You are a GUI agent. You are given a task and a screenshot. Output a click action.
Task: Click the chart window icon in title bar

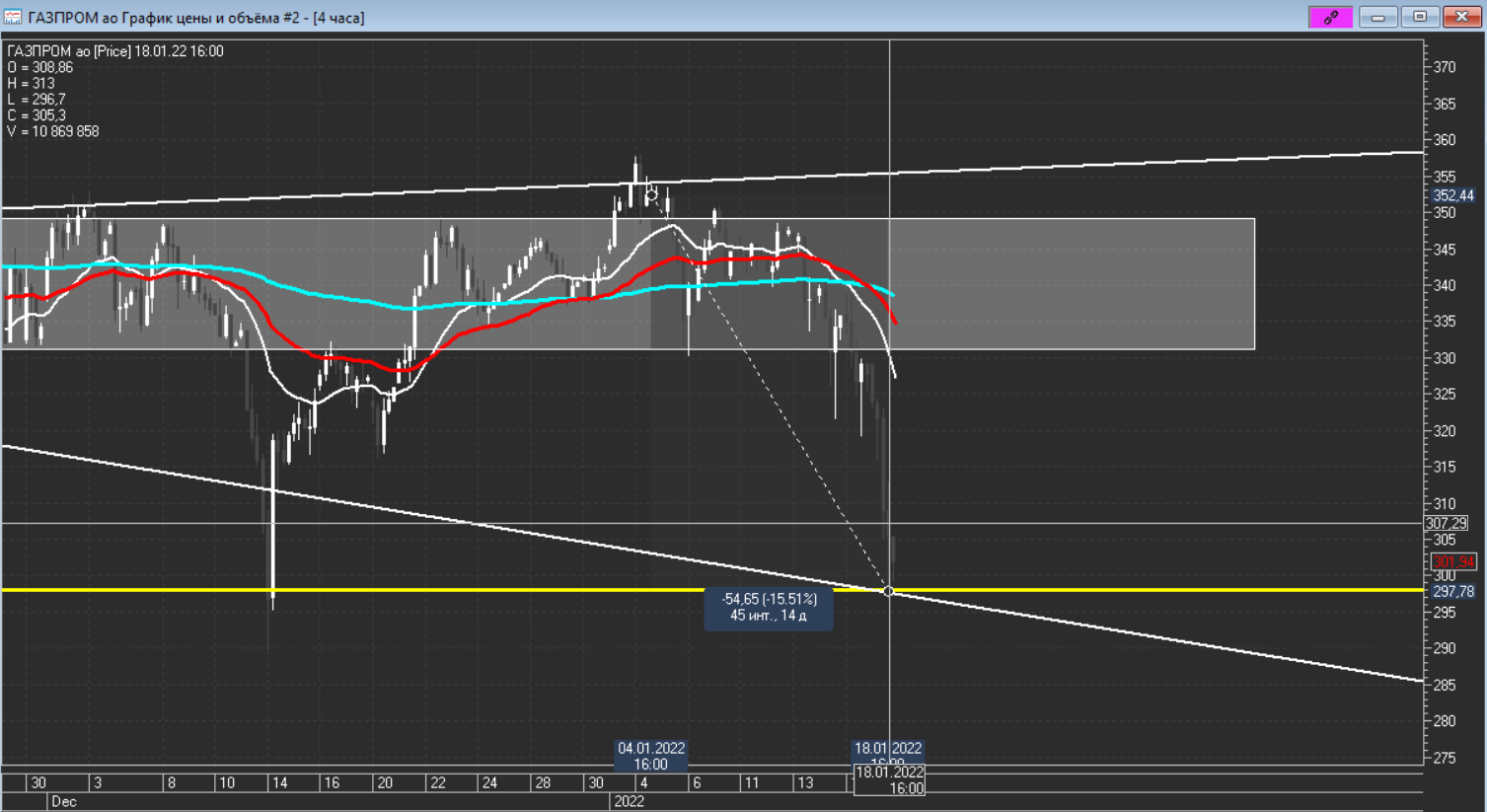pyautogui.click(x=12, y=17)
